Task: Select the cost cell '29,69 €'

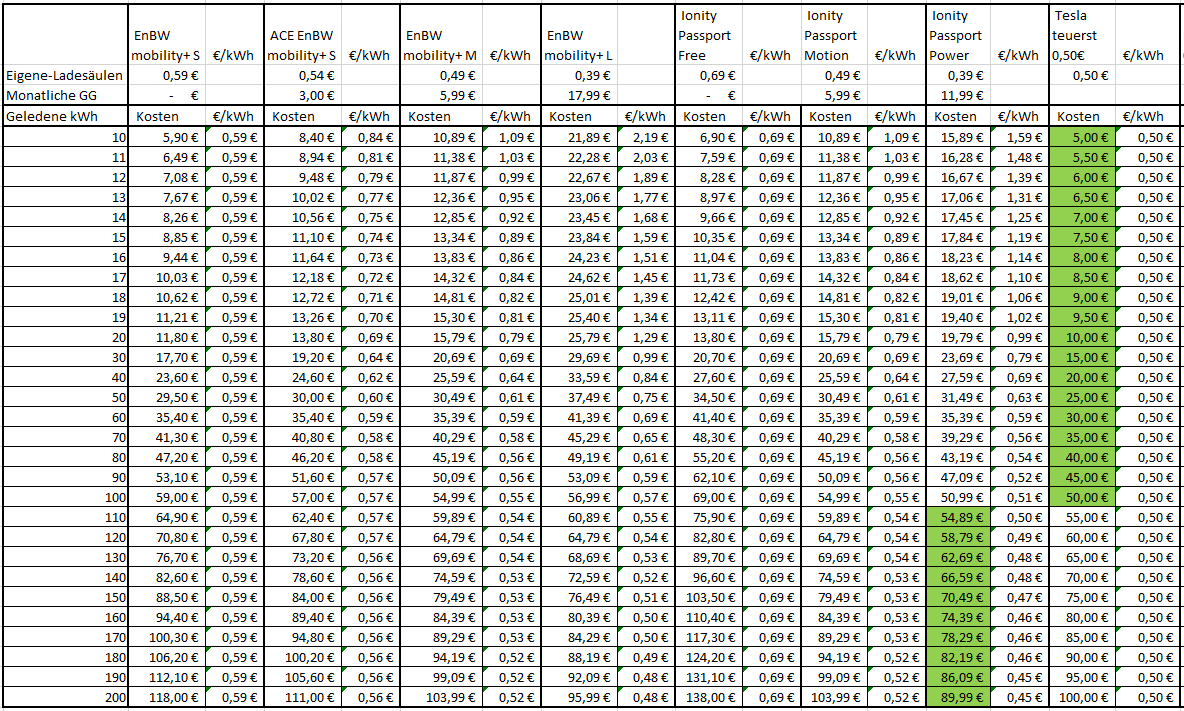Action: (579, 358)
